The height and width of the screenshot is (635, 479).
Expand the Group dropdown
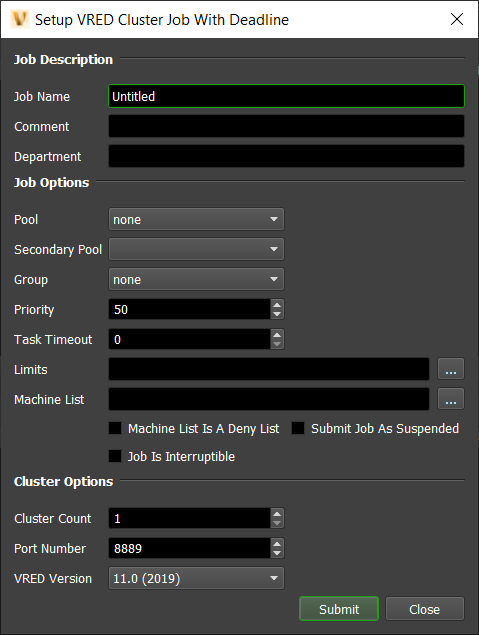pyautogui.click(x=196, y=279)
